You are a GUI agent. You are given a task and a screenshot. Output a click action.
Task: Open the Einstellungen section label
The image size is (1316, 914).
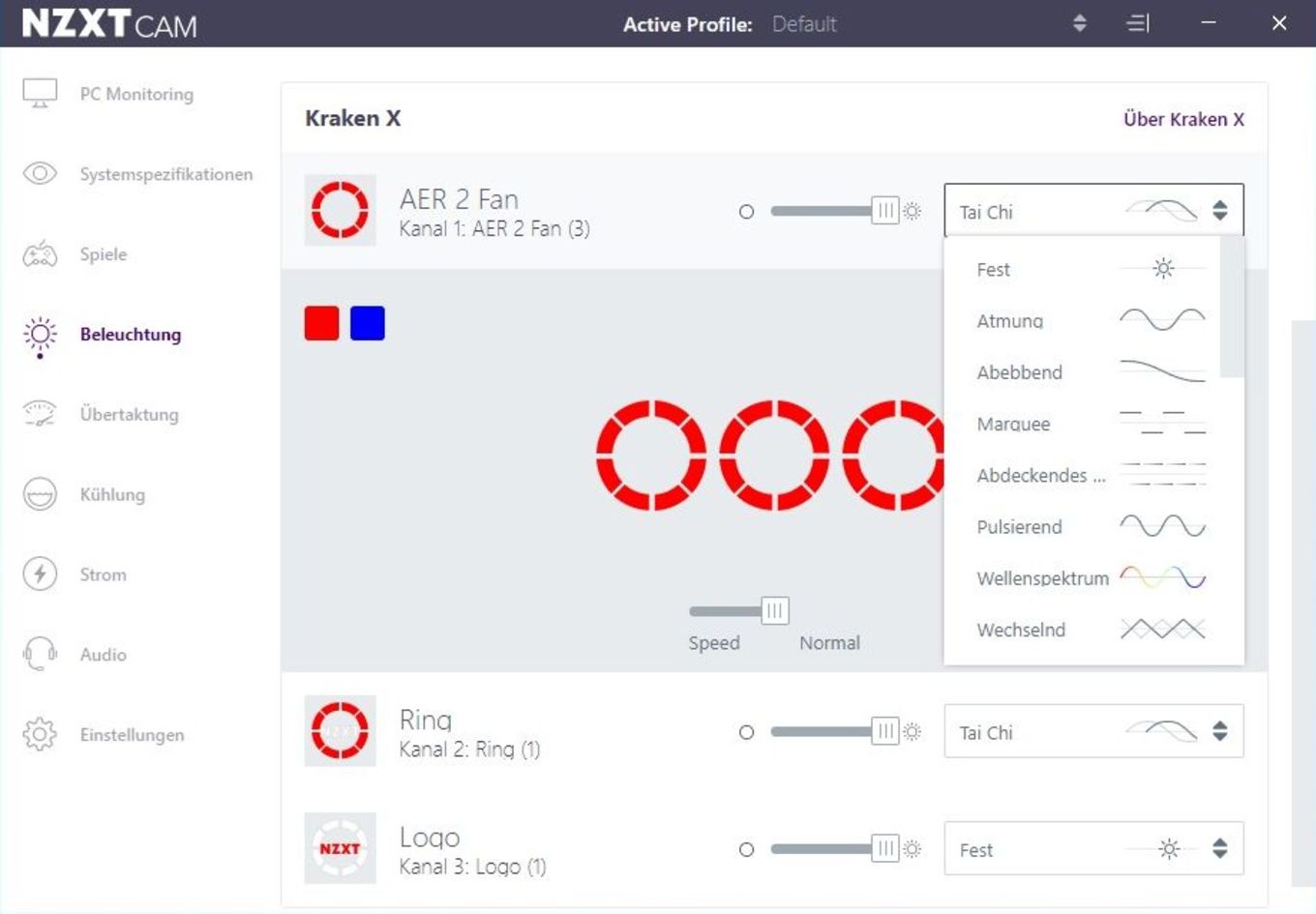coord(132,735)
